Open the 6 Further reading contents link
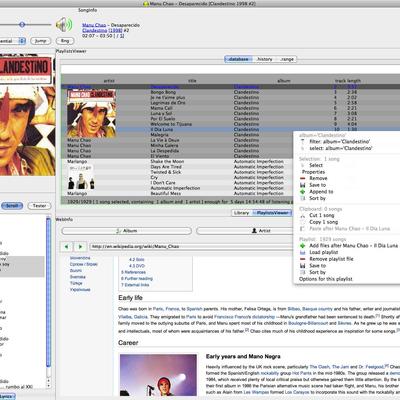400x400 pixels. click(x=137, y=279)
